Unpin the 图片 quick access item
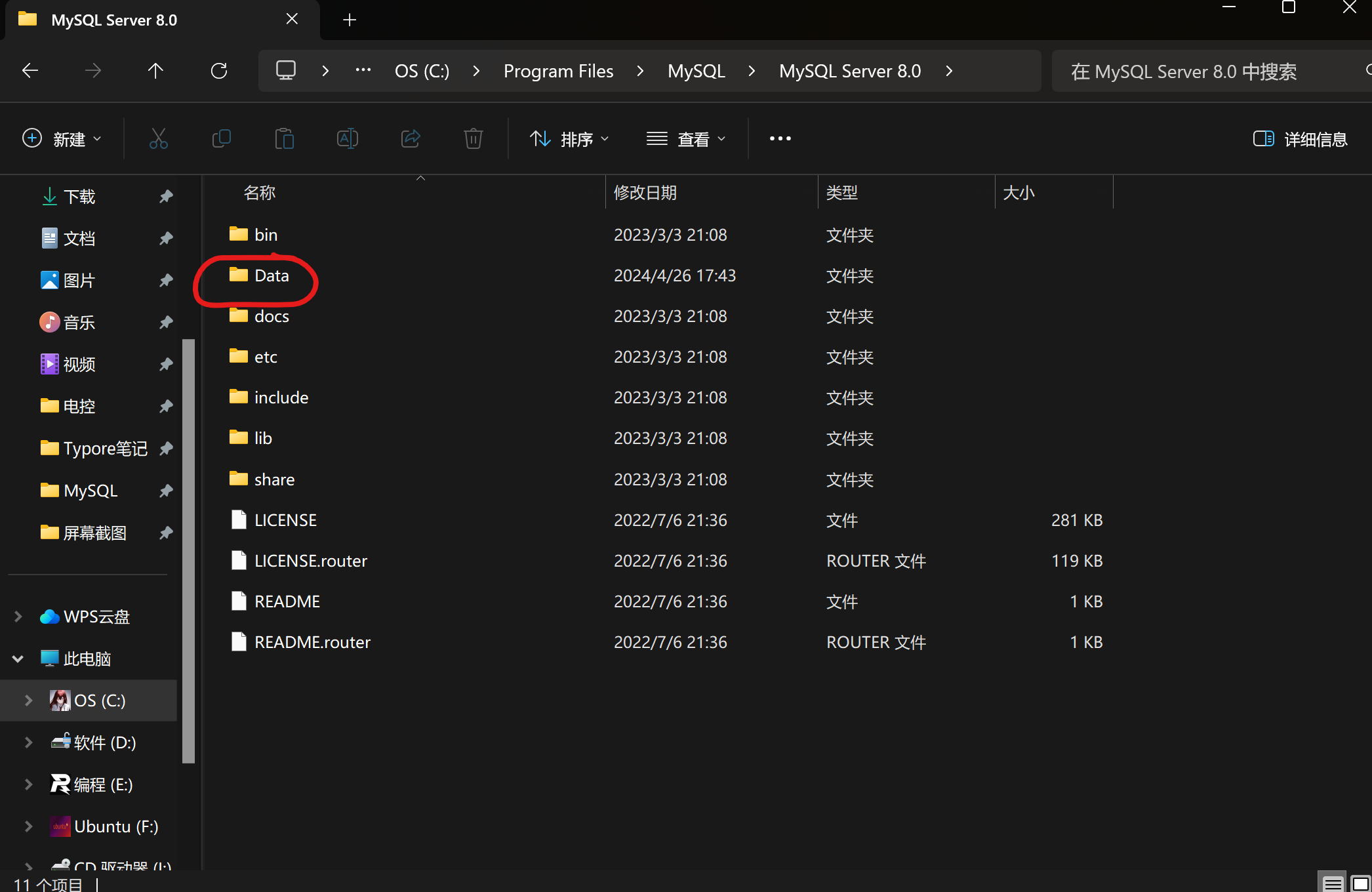This screenshot has height=892, width=1372. tap(166, 280)
